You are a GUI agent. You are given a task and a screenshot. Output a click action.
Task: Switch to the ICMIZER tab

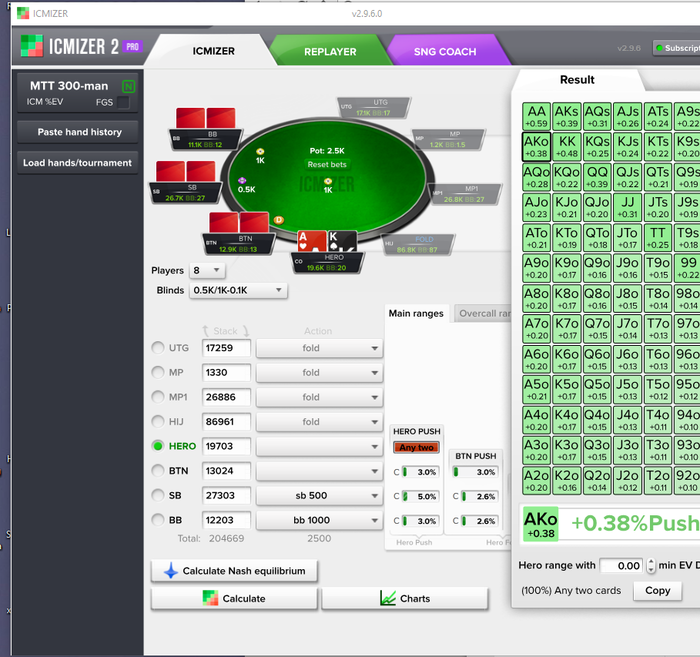point(213,51)
